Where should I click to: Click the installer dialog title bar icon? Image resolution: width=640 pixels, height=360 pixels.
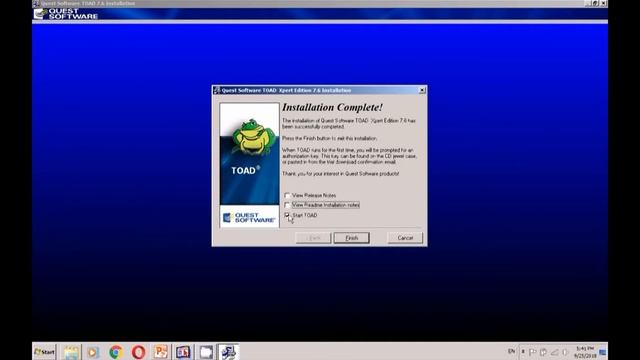pyautogui.click(x=217, y=90)
